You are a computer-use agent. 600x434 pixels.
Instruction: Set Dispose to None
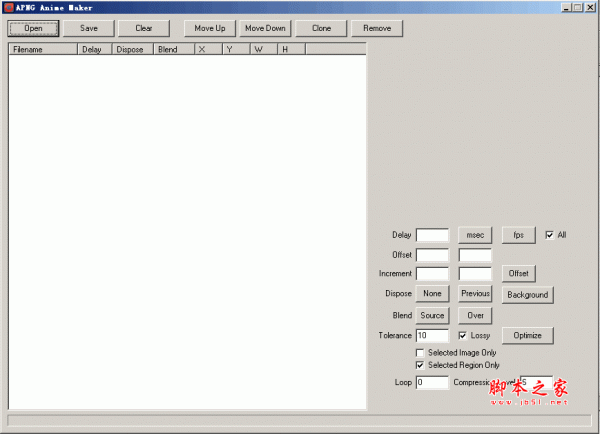(x=432, y=294)
